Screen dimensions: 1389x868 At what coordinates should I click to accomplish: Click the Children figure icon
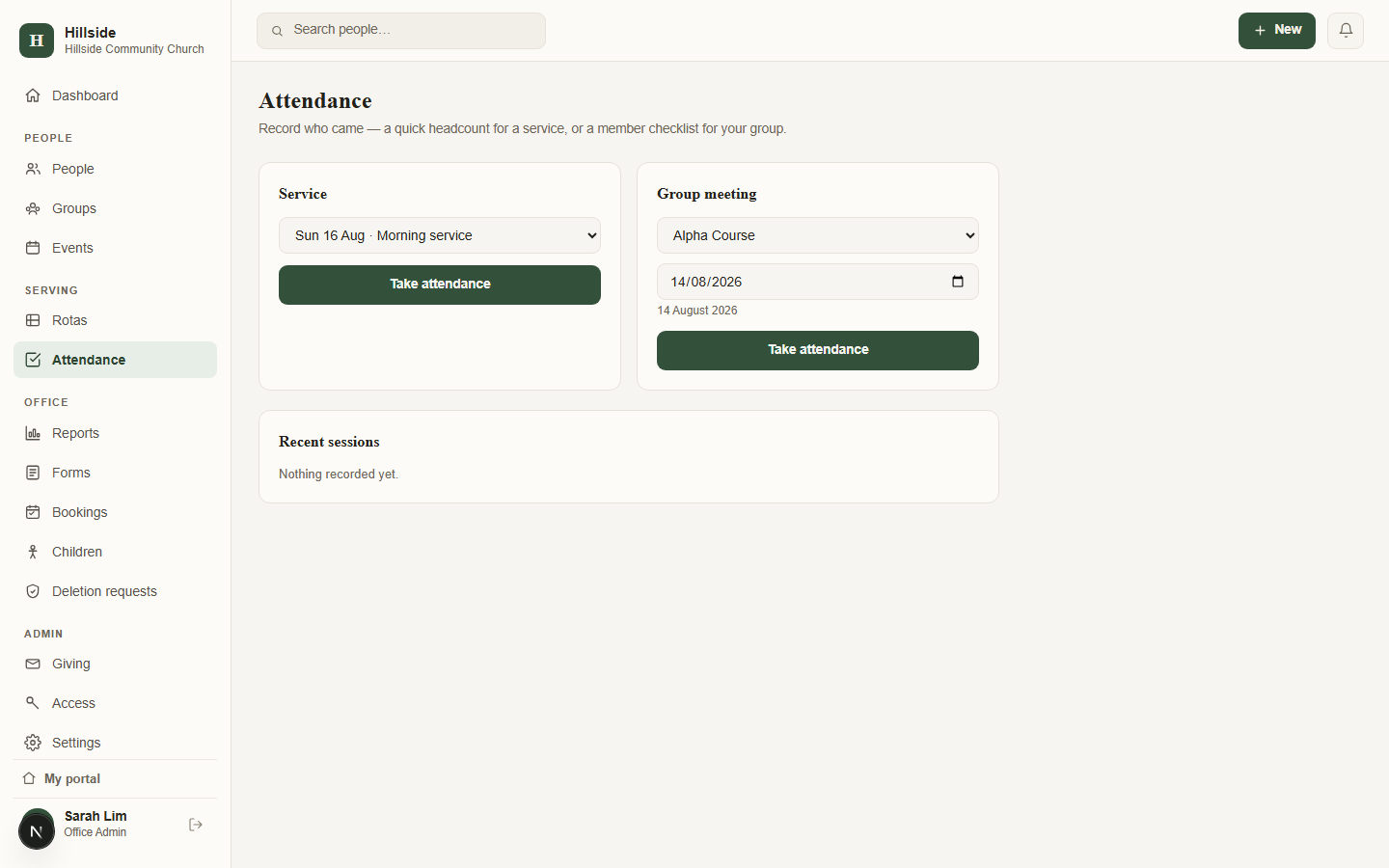click(33, 552)
